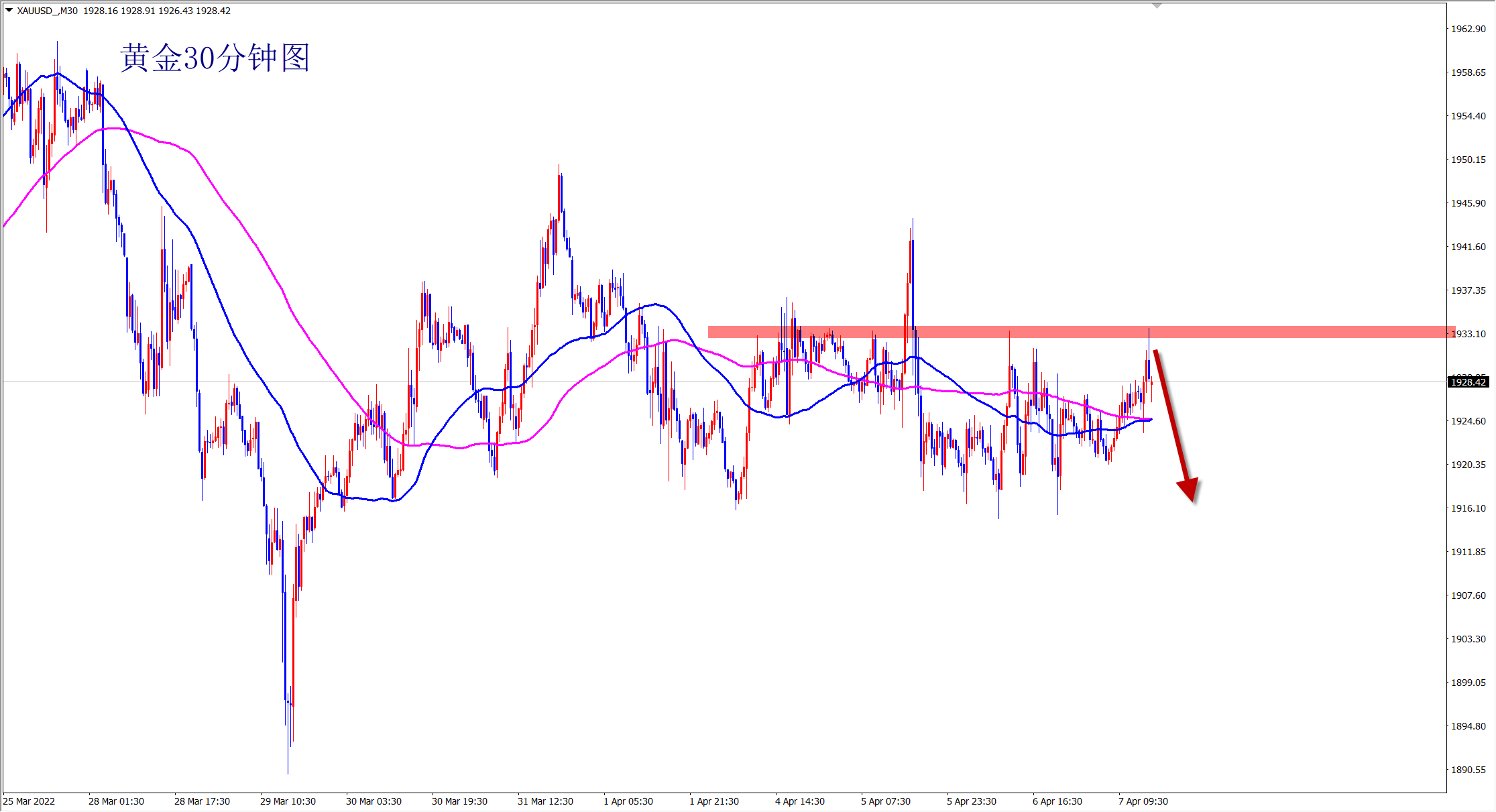Click the 1941.60 price scale label
1496x812 pixels.
[x=1468, y=247]
